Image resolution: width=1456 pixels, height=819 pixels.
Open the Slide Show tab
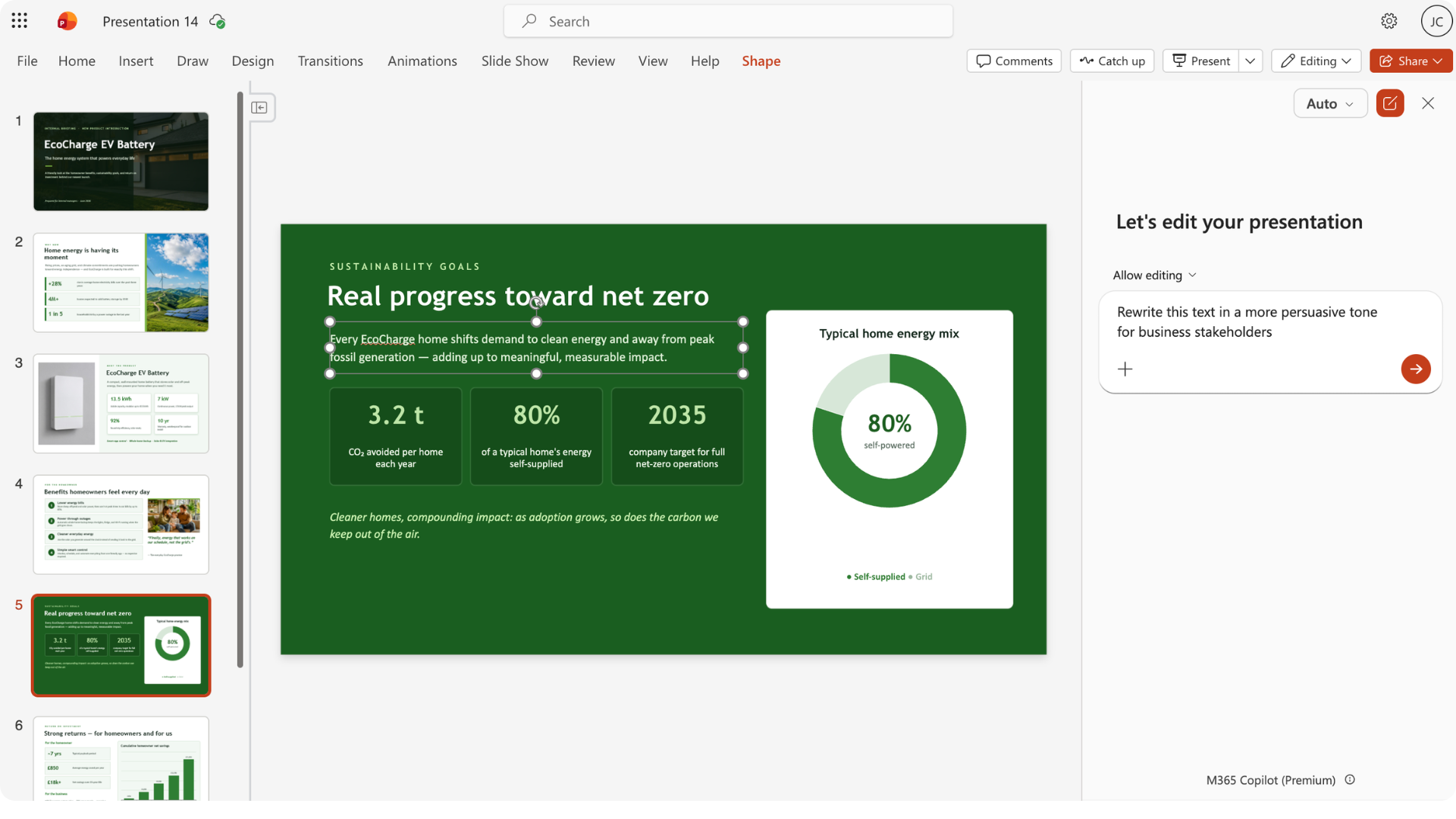tap(514, 61)
